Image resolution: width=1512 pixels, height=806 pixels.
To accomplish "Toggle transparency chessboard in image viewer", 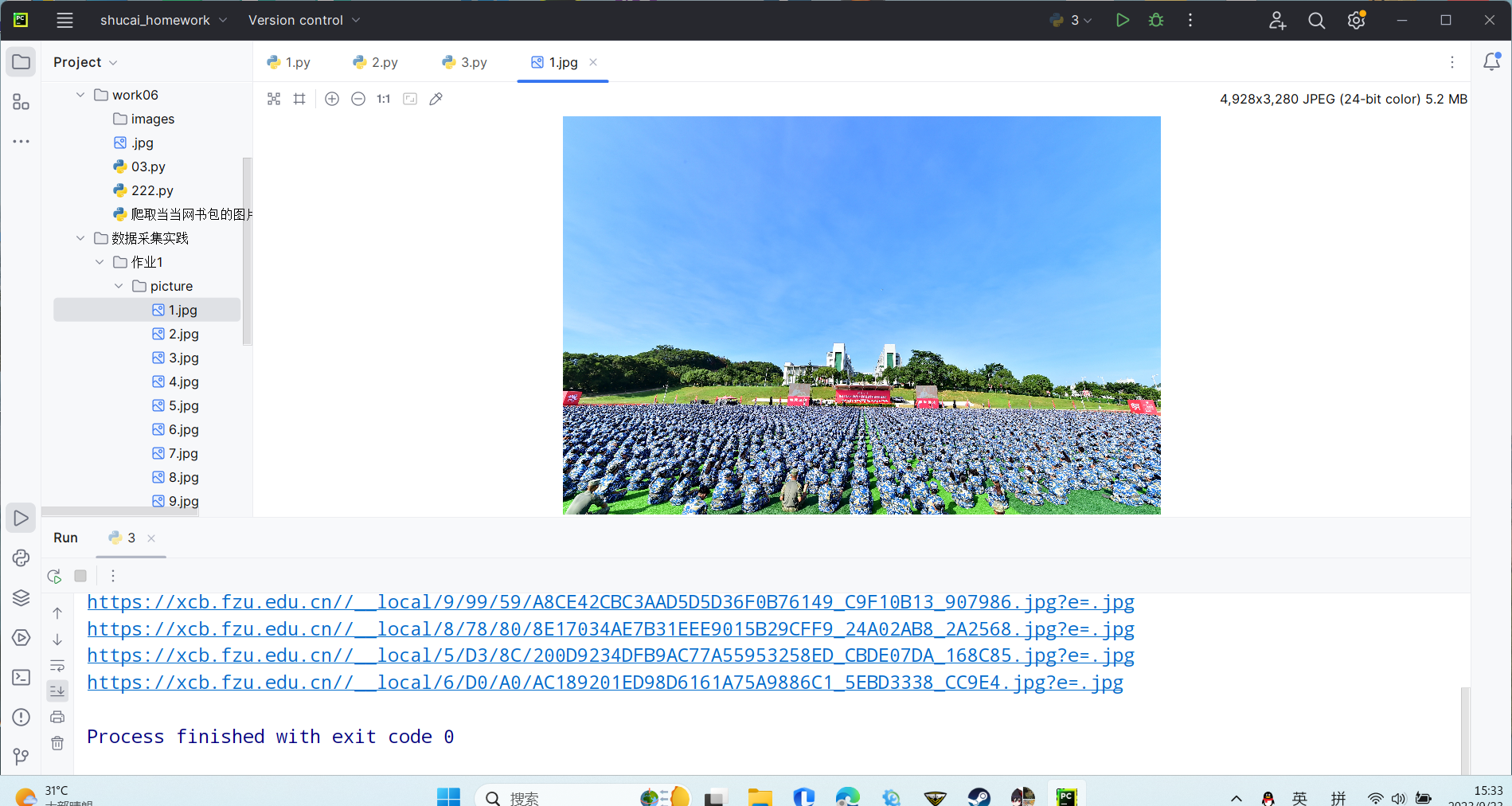I will [x=274, y=99].
